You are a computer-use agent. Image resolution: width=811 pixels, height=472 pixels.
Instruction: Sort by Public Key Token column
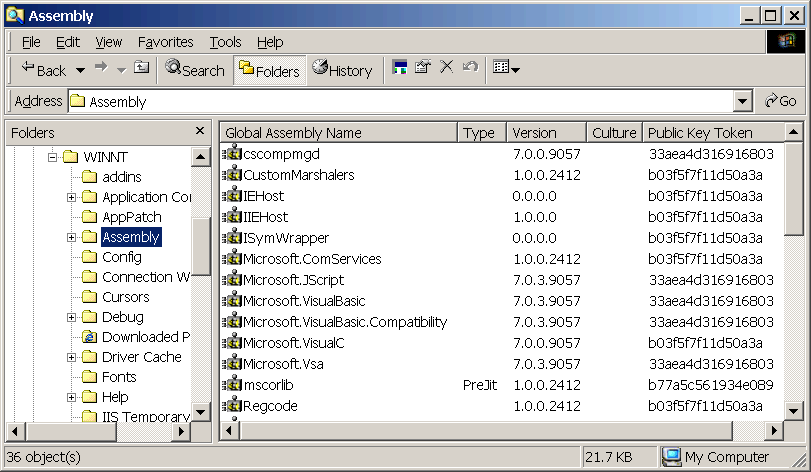click(x=713, y=133)
